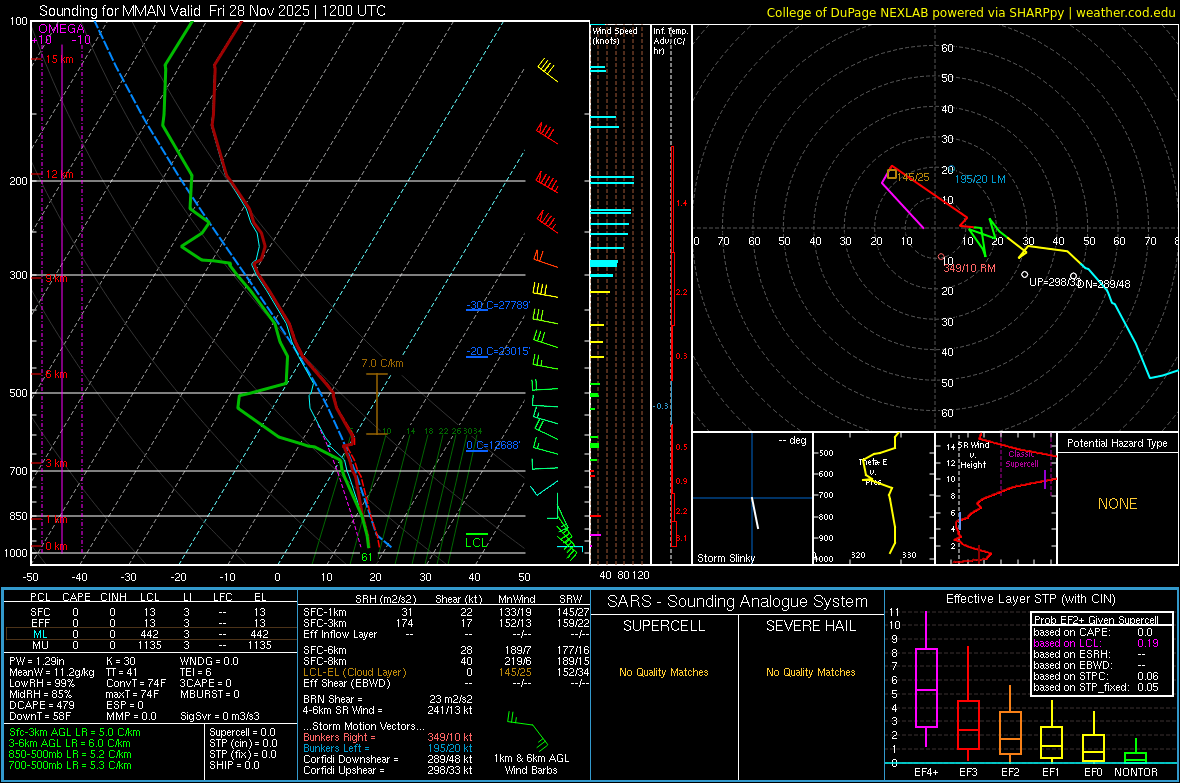
Task: Select the EFF parcel row
Action: click(x=150, y=623)
